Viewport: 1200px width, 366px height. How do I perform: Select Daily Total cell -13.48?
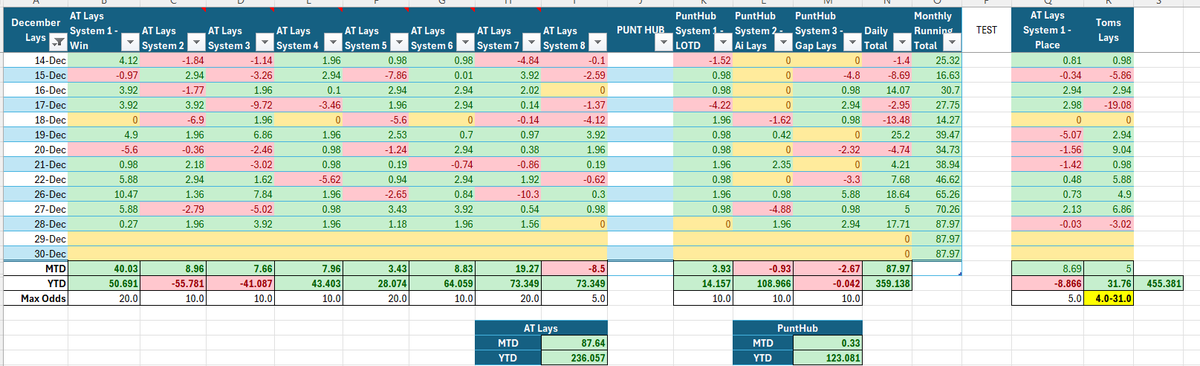coord(886,119)
